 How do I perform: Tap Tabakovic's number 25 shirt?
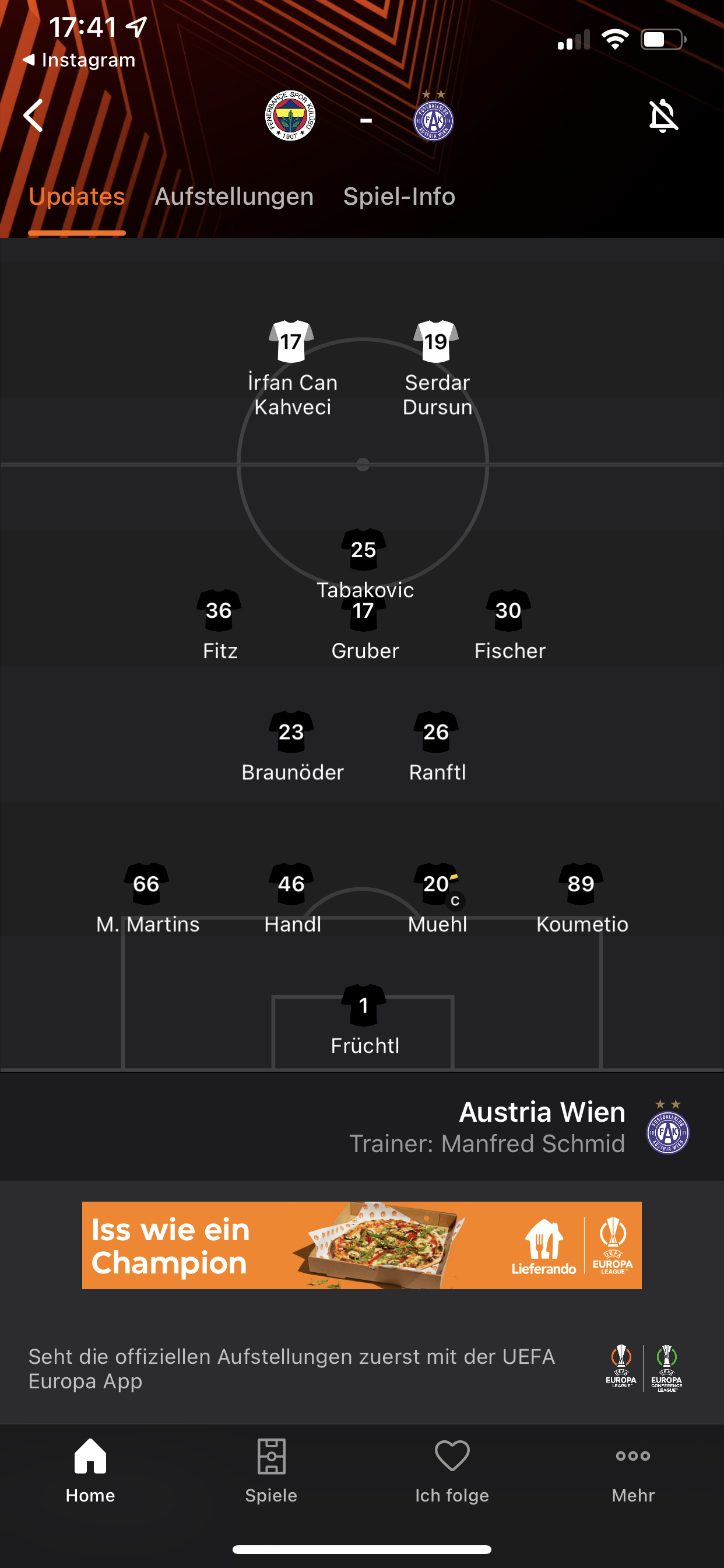[x=363, y=549]
